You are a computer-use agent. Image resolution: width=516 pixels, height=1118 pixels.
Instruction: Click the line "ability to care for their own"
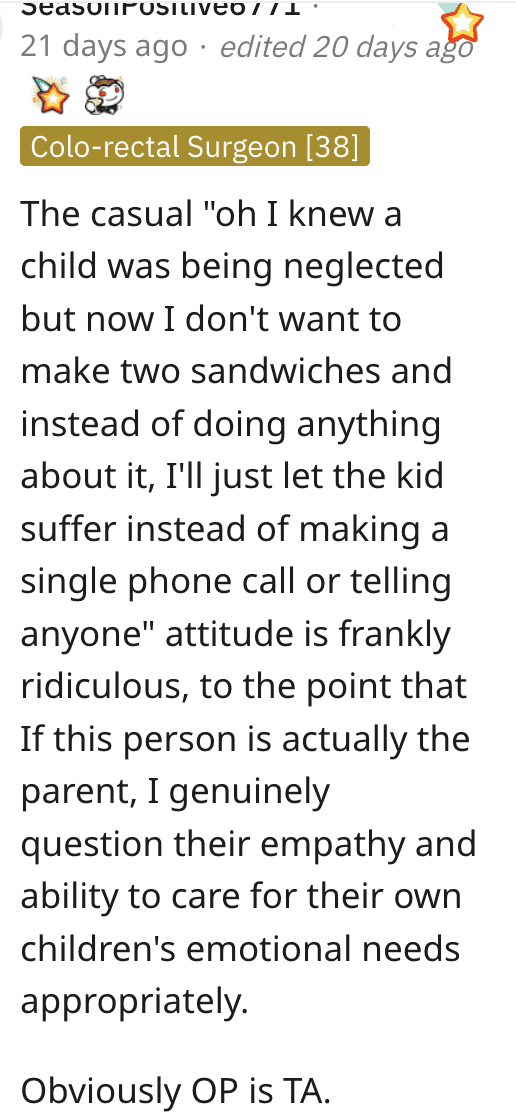pos(241,897)
